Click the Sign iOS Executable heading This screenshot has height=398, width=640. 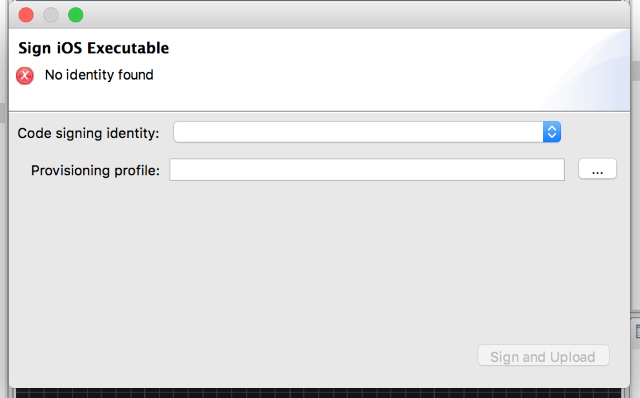coord(93,48)
